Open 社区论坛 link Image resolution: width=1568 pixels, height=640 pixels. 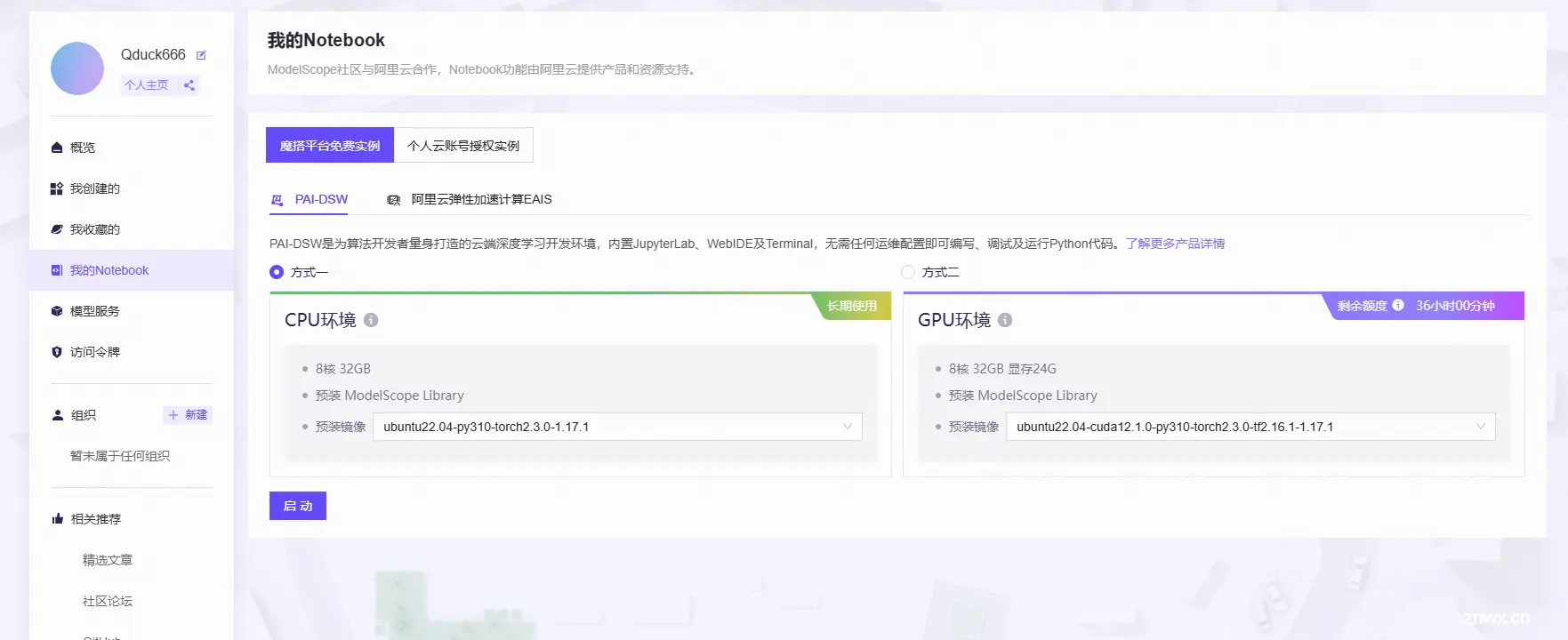pyautogui.click(x=108, y=601)
